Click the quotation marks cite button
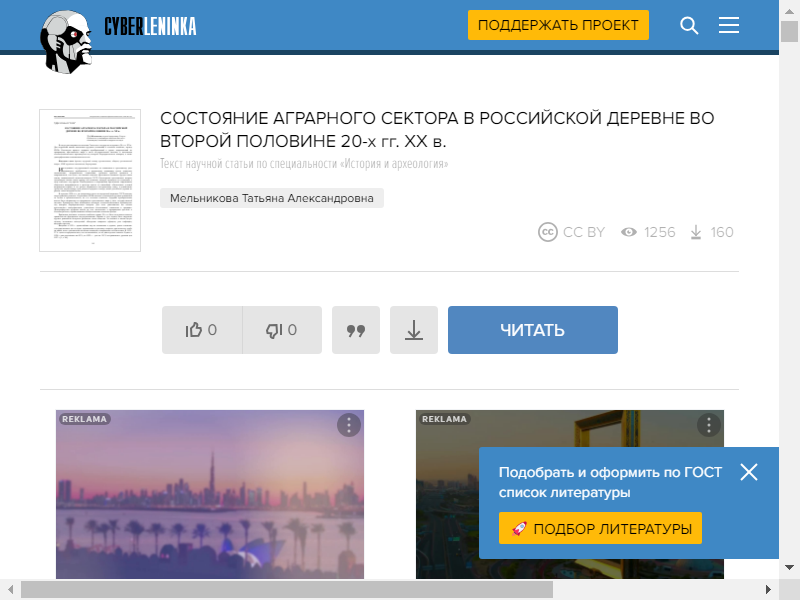800x600 pixels. point(356,330)
